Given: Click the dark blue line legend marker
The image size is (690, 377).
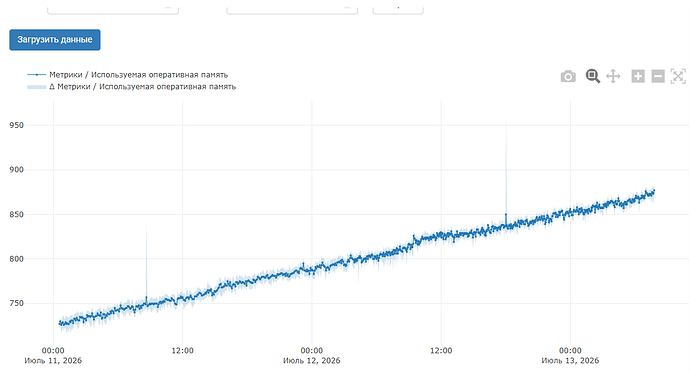Looking at the screenshot, I should [x=37, y=75].
